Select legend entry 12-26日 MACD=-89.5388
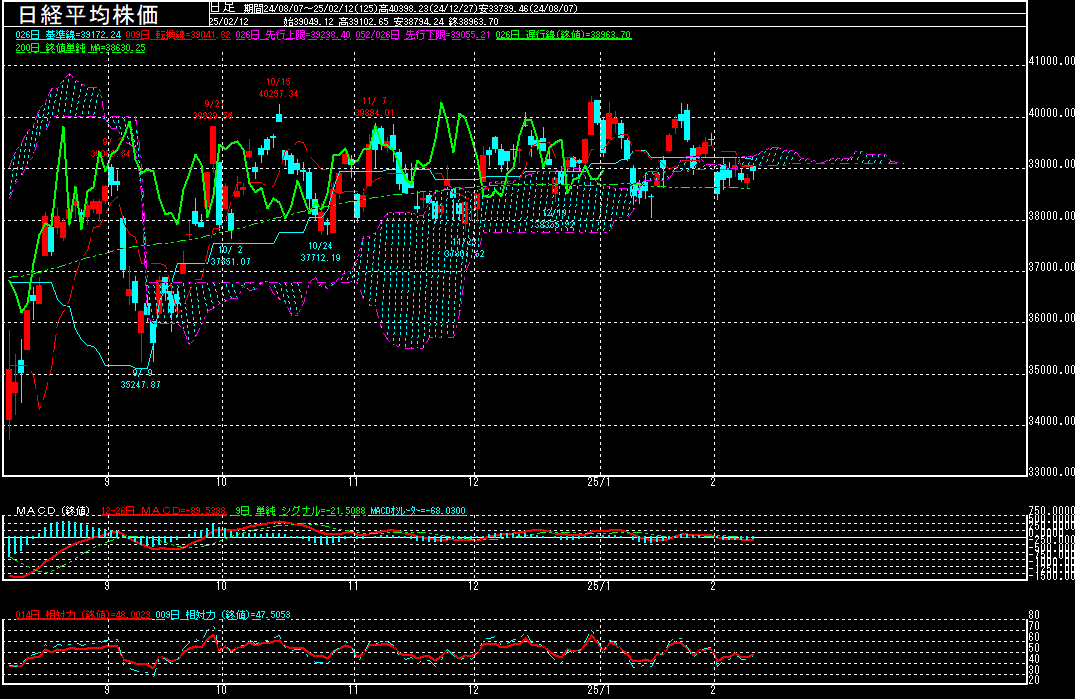1076x699 pixels. 163,511
